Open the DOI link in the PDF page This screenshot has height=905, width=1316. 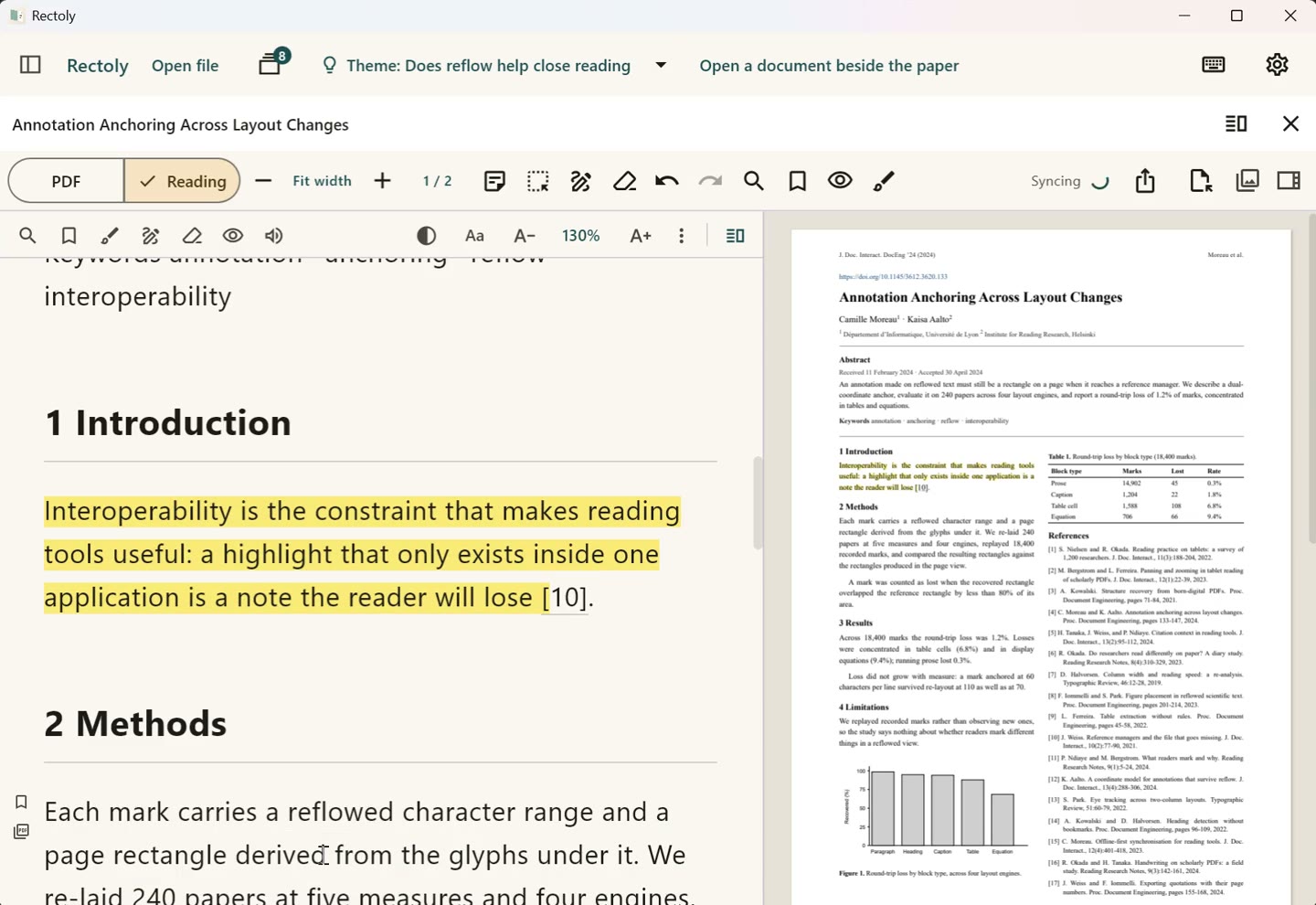click(893, 276)
